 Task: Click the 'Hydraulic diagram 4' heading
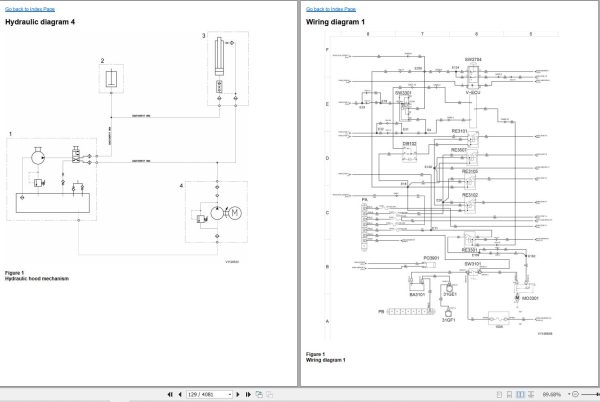pyautogui.click(x=40, y=22)
